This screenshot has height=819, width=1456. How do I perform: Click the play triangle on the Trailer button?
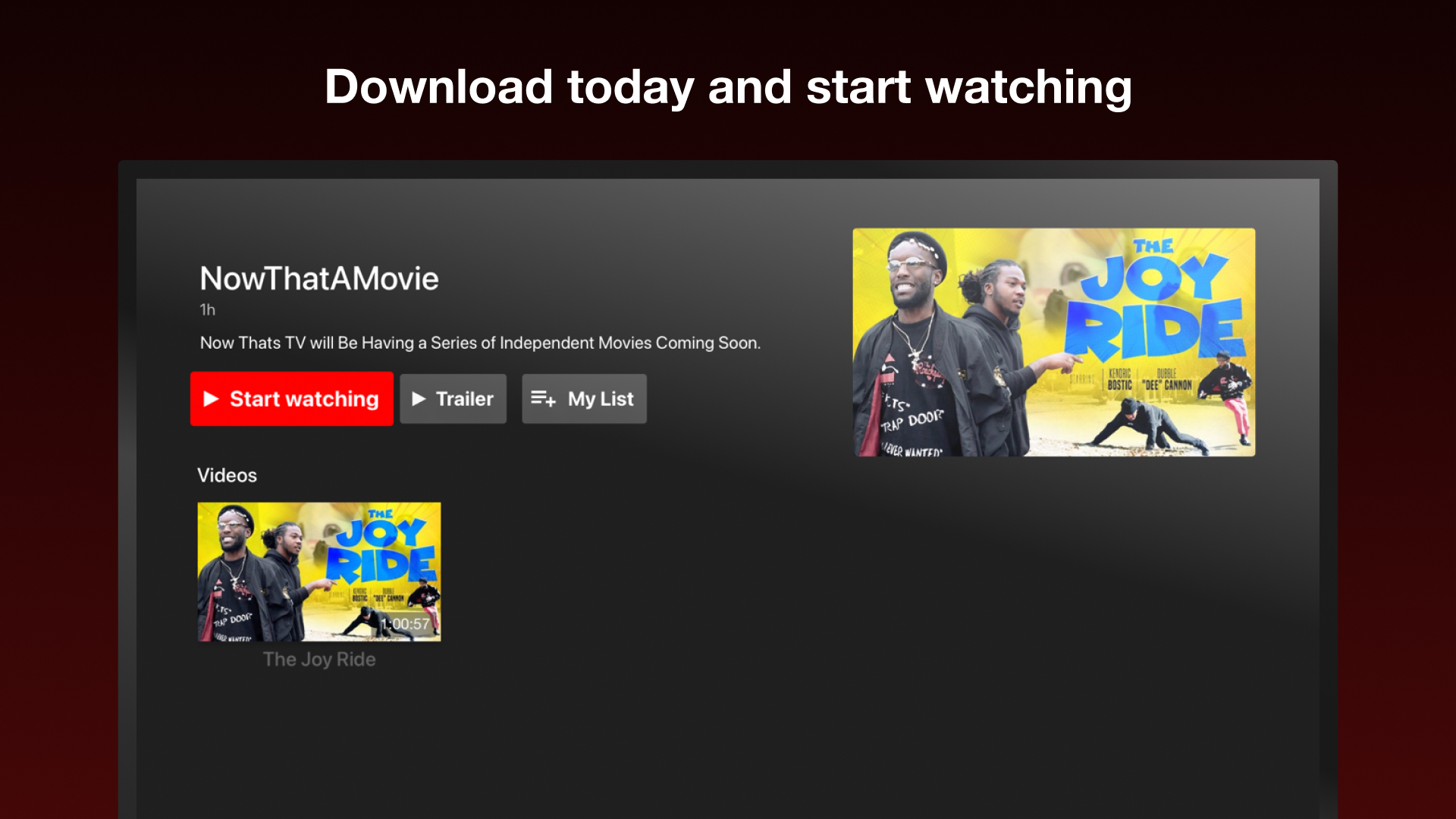coord(419,399)
